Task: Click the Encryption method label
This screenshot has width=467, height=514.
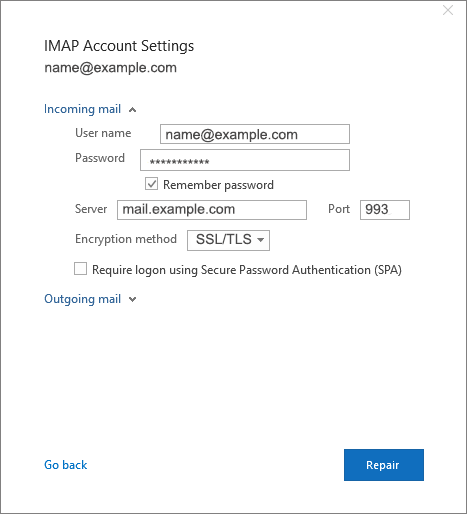Action: coord(126,239)
